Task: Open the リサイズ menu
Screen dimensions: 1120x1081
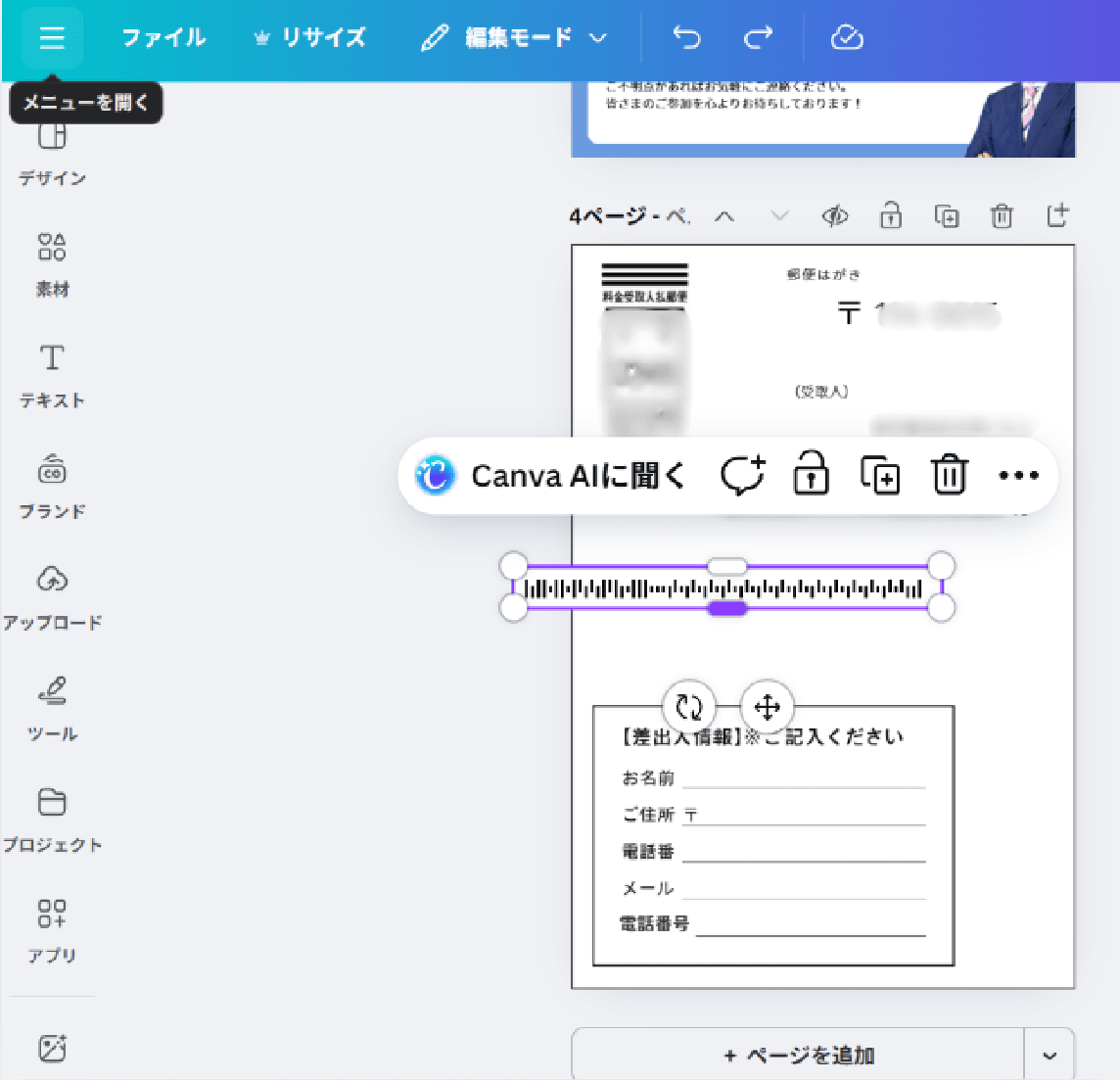Action: (x=309, y=38)
